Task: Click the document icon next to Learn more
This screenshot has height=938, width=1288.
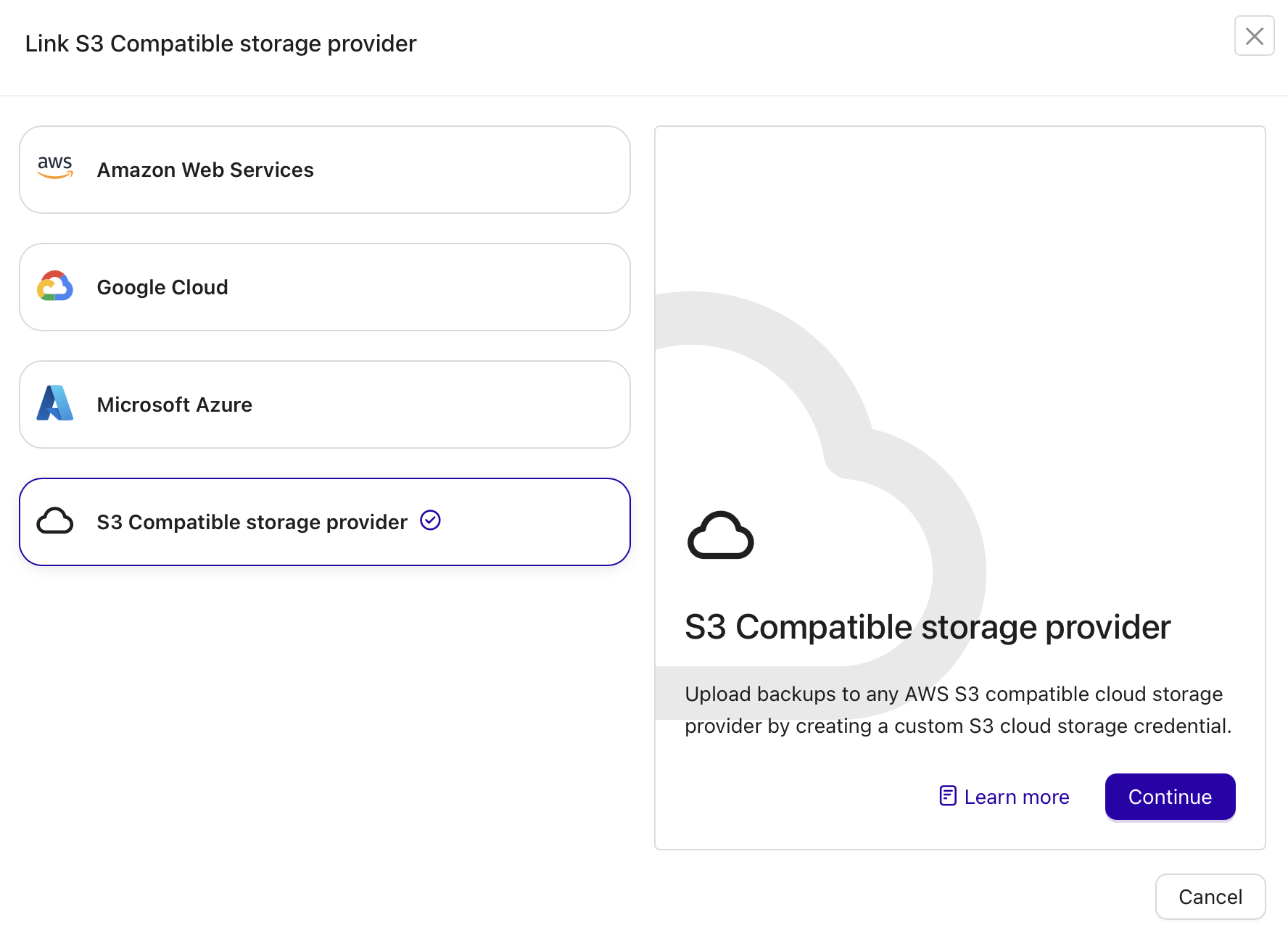Action: coord(948,796)
